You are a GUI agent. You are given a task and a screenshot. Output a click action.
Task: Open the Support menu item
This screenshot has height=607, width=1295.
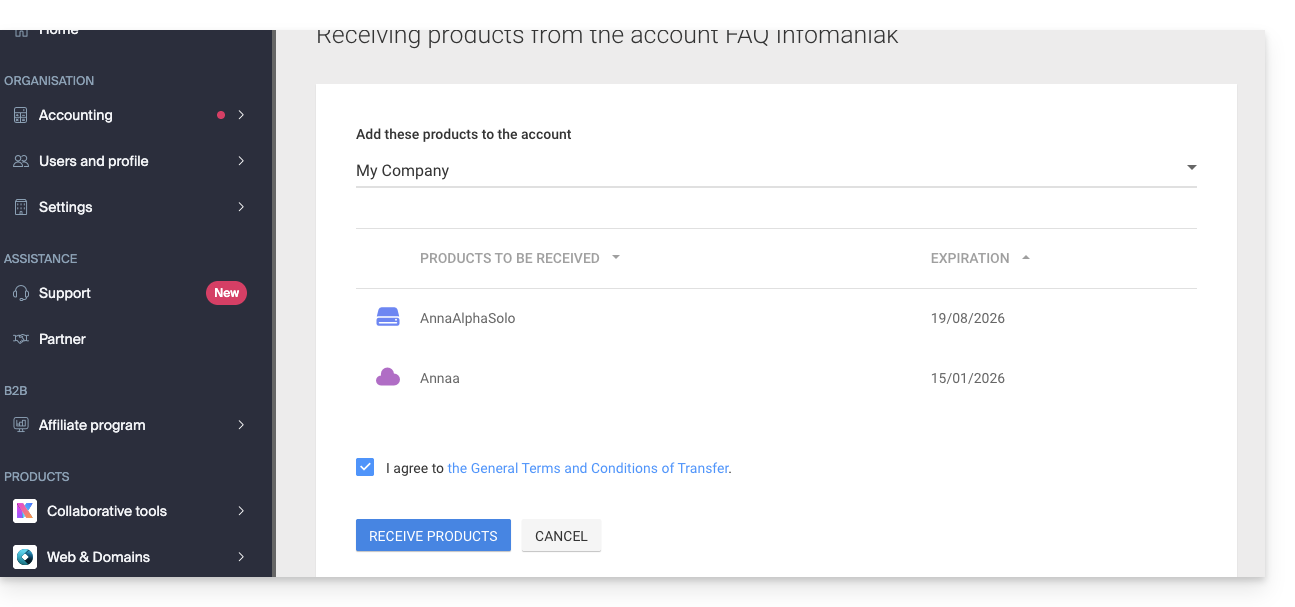[65, 293]
